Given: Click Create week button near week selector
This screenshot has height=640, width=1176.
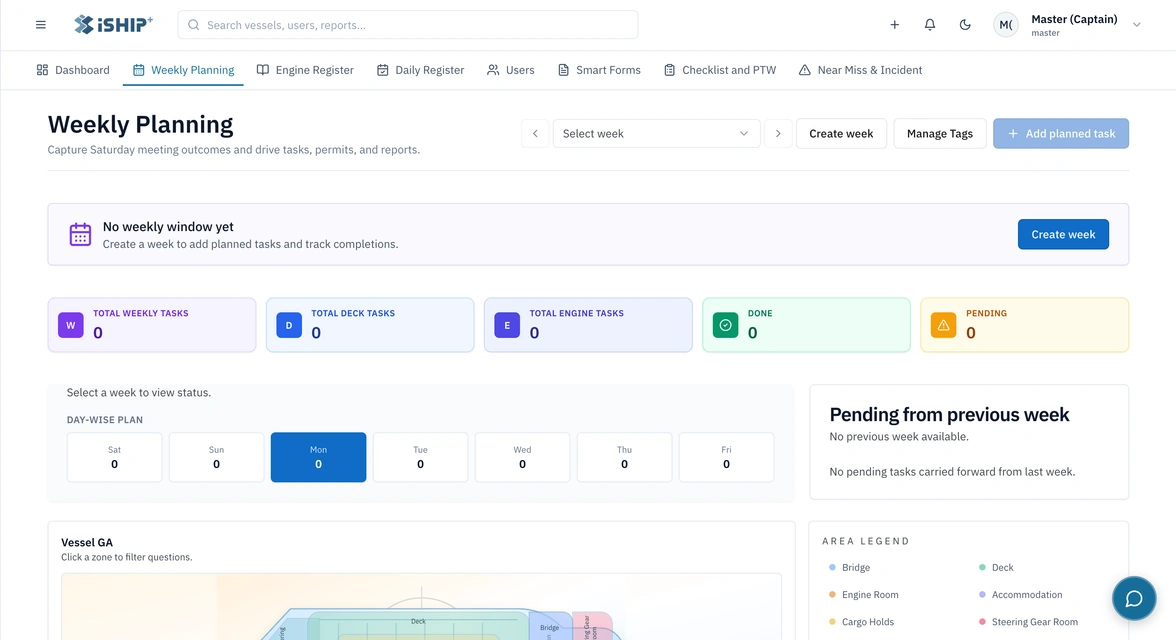Looking at the screenshot, I should [x=841, y=134].
